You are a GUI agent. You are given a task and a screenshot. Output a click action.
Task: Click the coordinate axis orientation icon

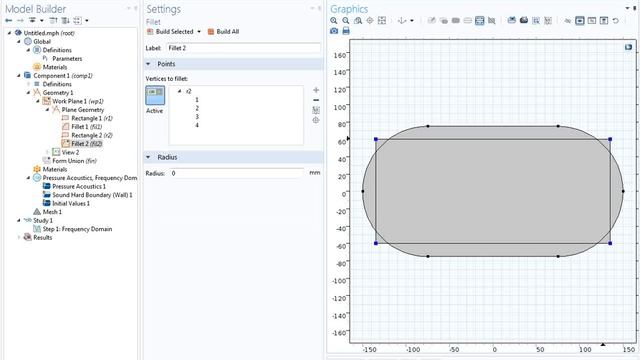402,20
